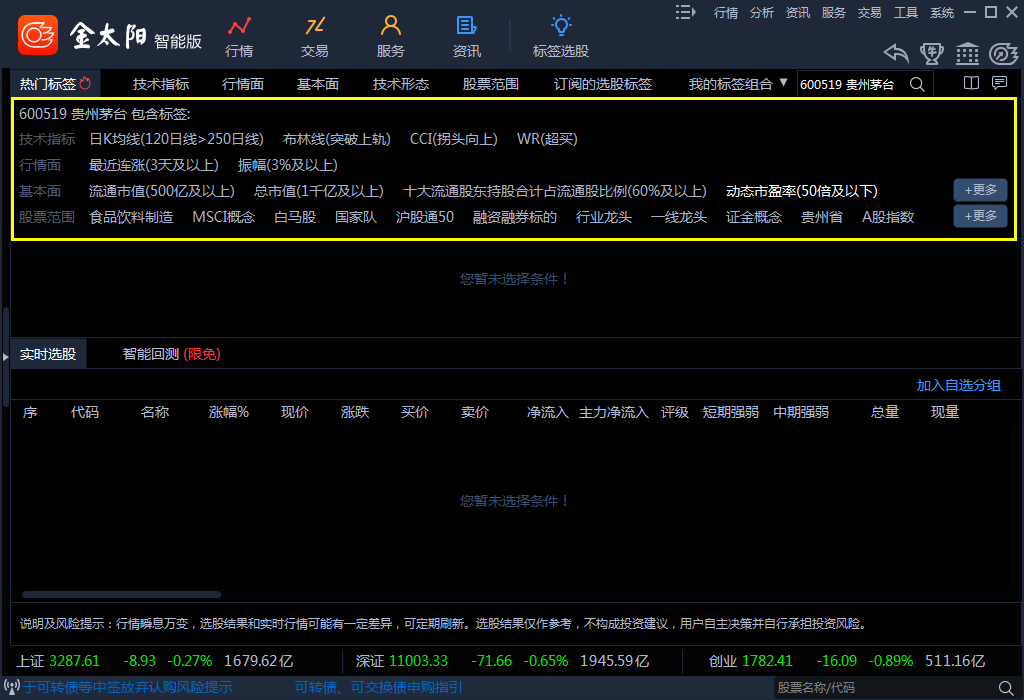The height and width of the screenshot is (700, 1024).
Task: Click search magnifier next to 600519 贵州茅台
Action: [917, 84]
